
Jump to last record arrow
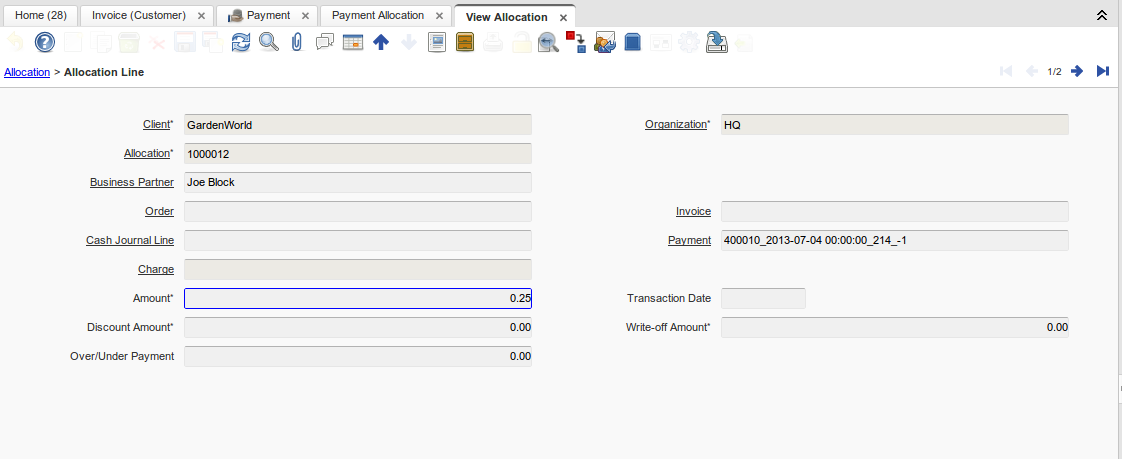pyautogui.click(x=1102, y=71)
